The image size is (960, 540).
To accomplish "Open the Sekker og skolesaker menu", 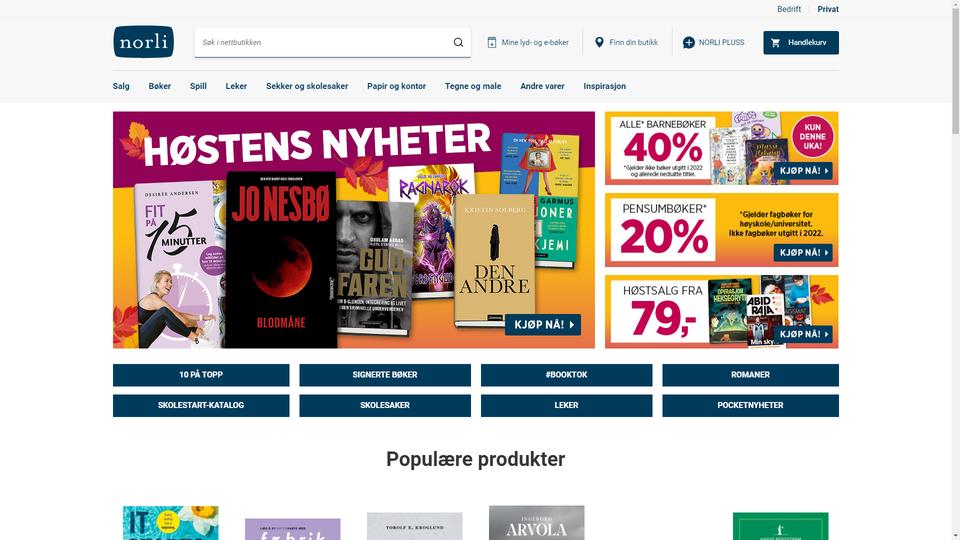I will point(307,86).
